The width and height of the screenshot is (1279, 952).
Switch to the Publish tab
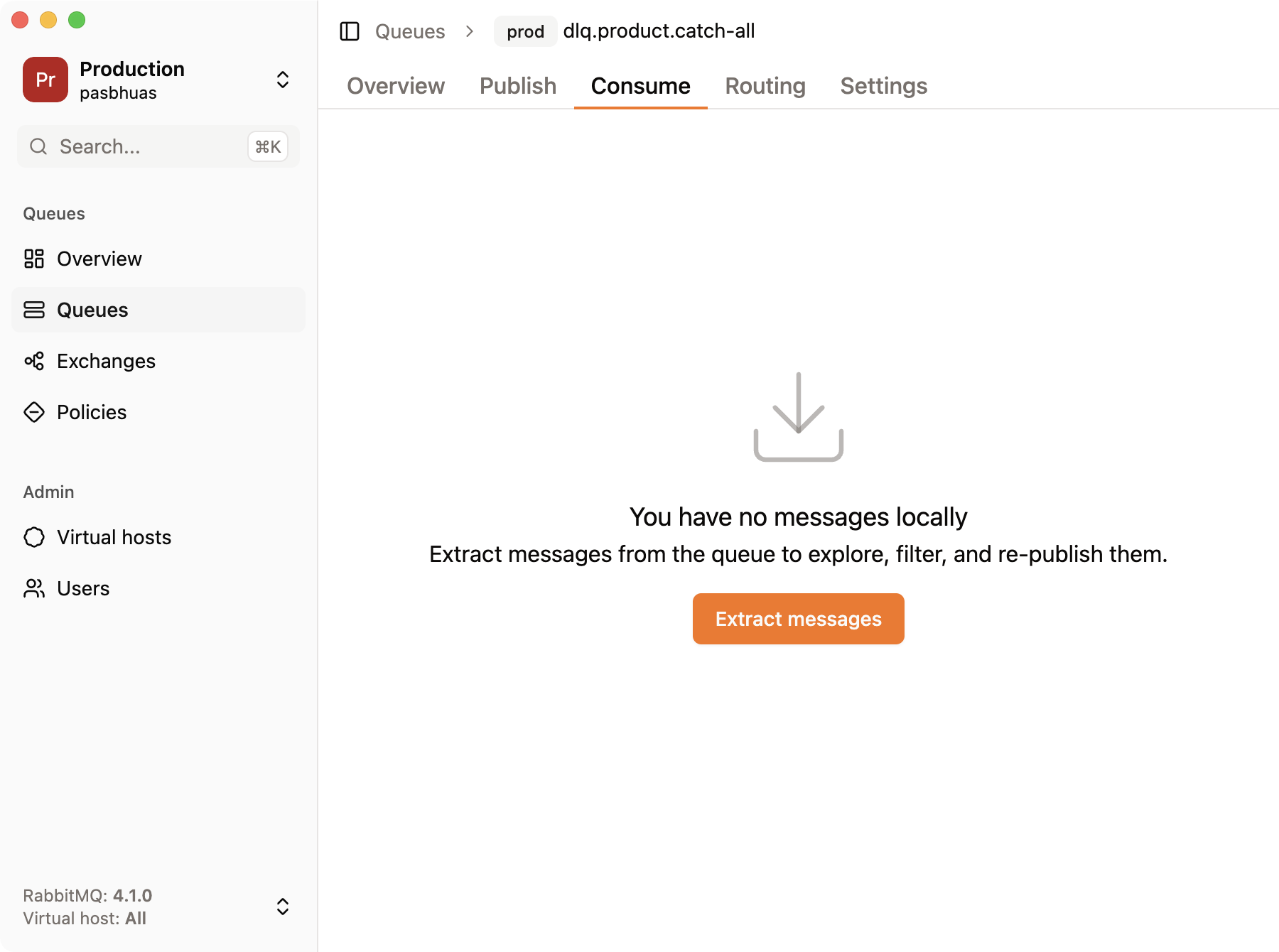518,86
